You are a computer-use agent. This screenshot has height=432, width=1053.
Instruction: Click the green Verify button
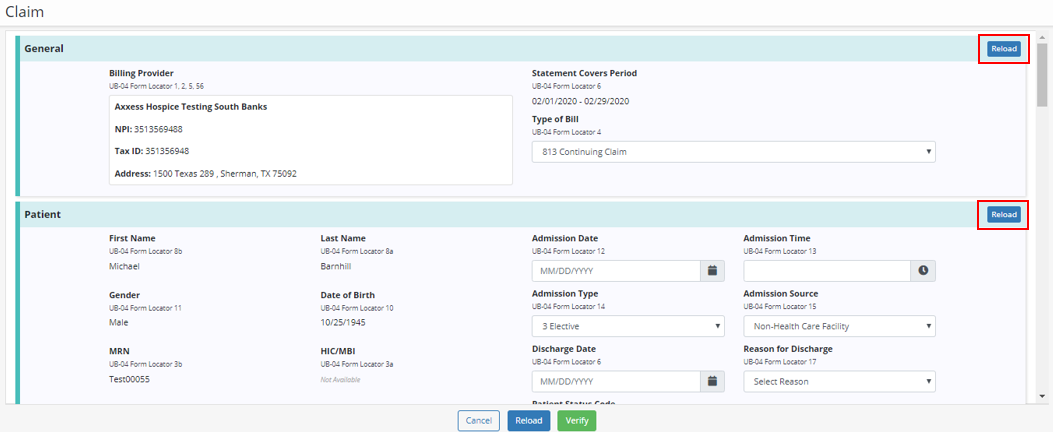[576, 421]
